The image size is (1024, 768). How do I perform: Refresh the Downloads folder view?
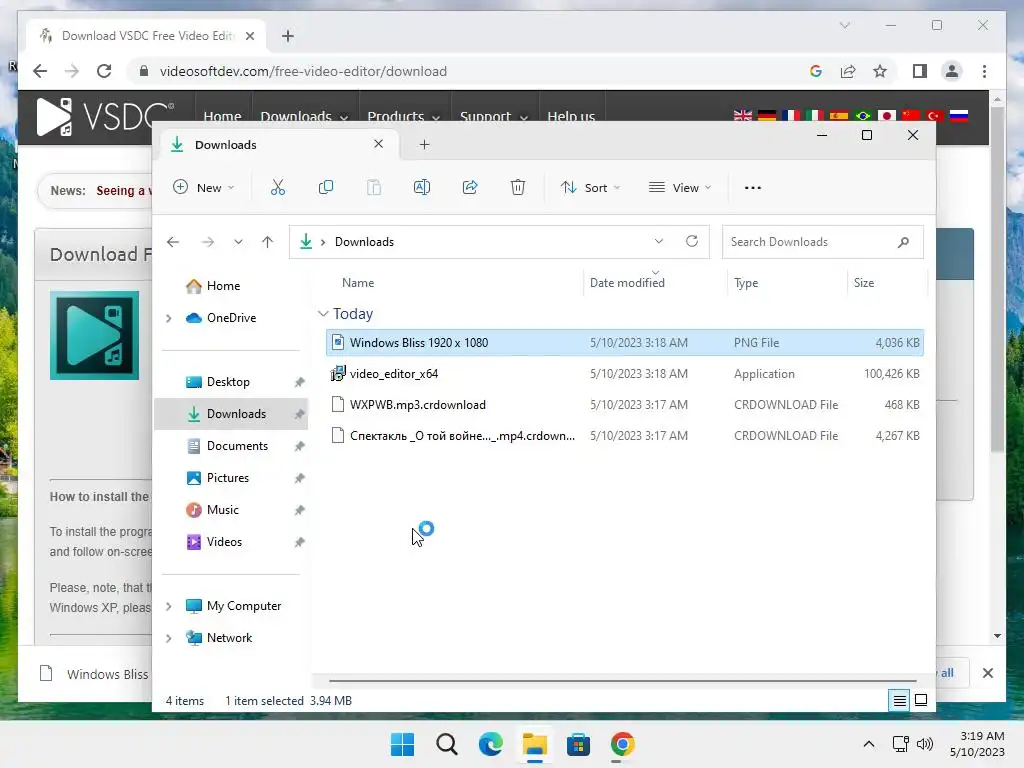[x=692, y=241]
